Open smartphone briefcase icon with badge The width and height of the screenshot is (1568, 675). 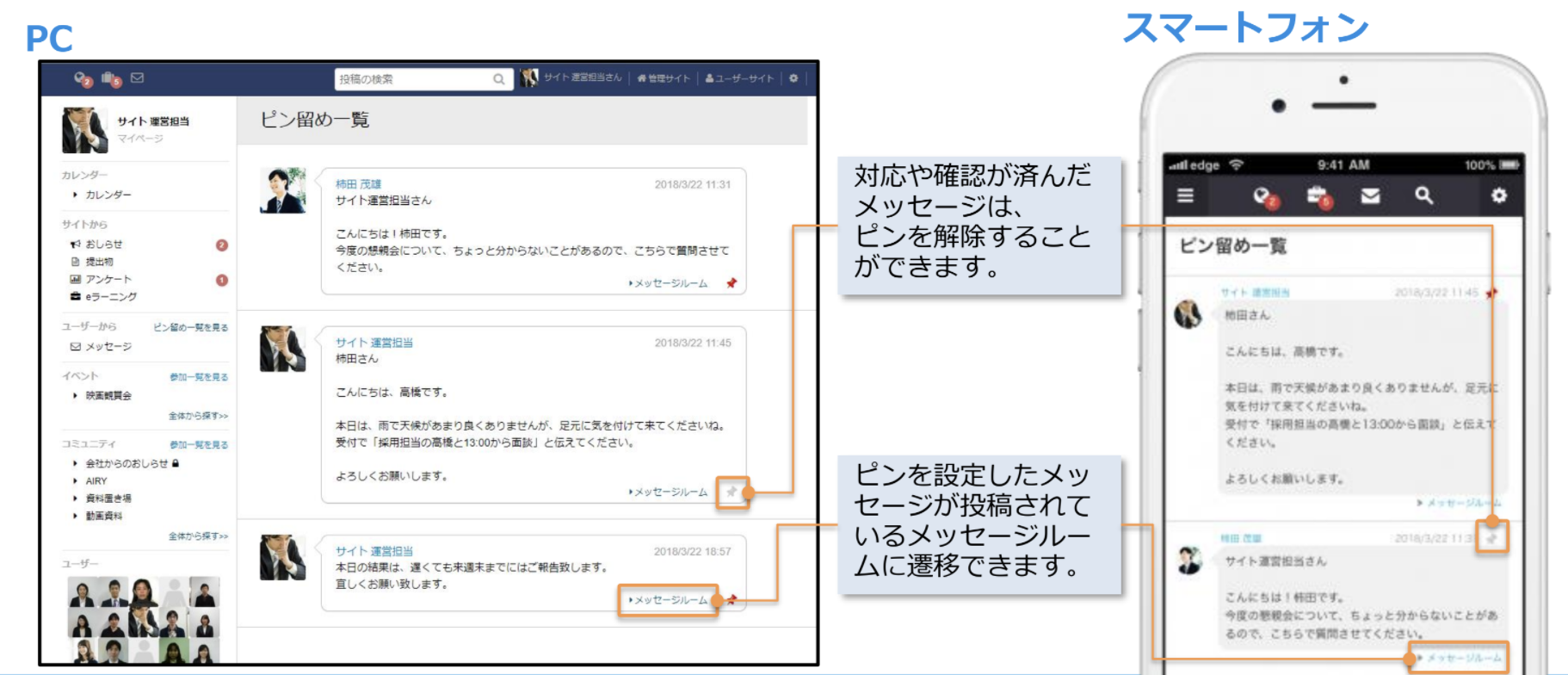tap(1318, 197)
